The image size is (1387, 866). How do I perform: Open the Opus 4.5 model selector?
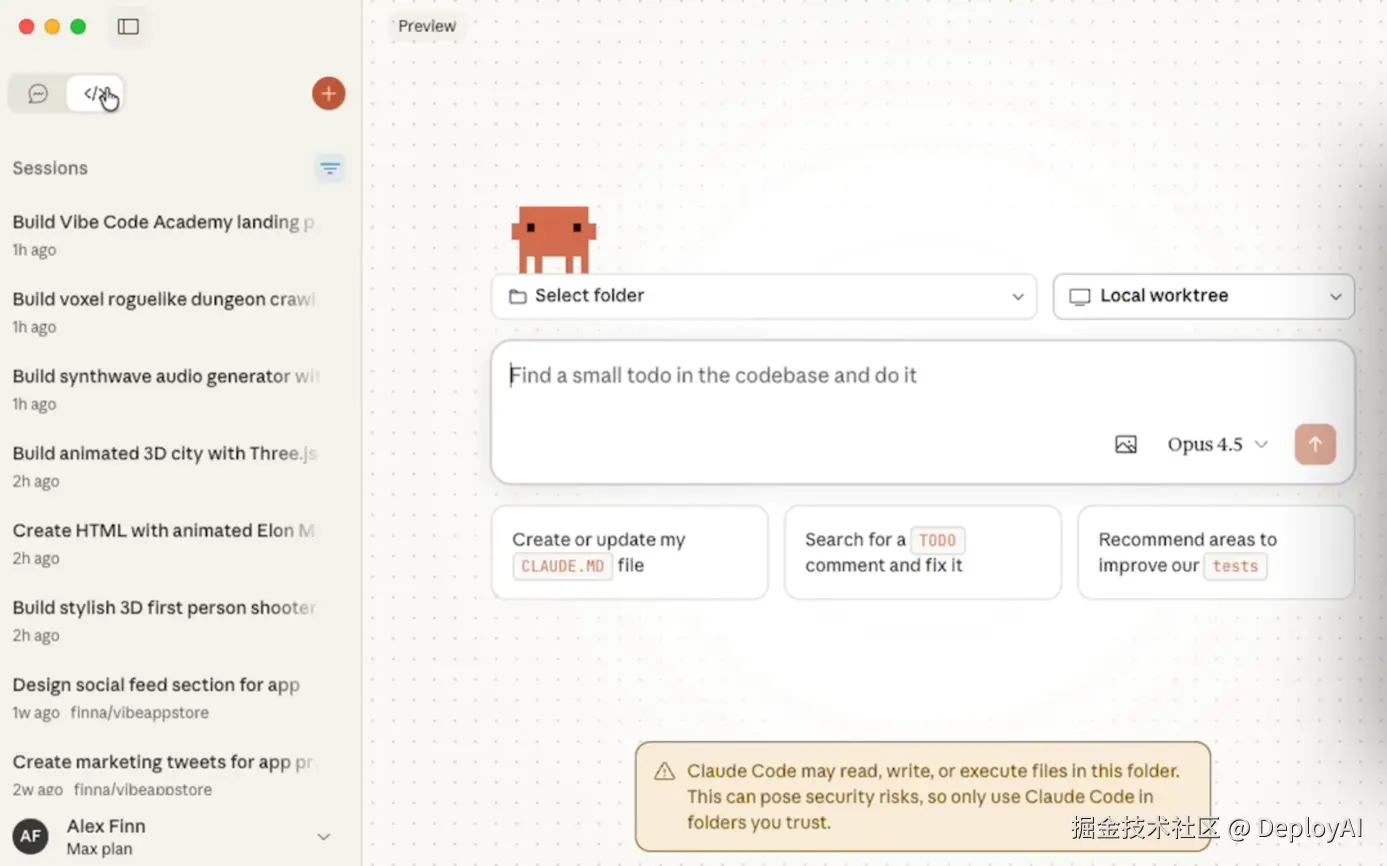[1218, 445]
